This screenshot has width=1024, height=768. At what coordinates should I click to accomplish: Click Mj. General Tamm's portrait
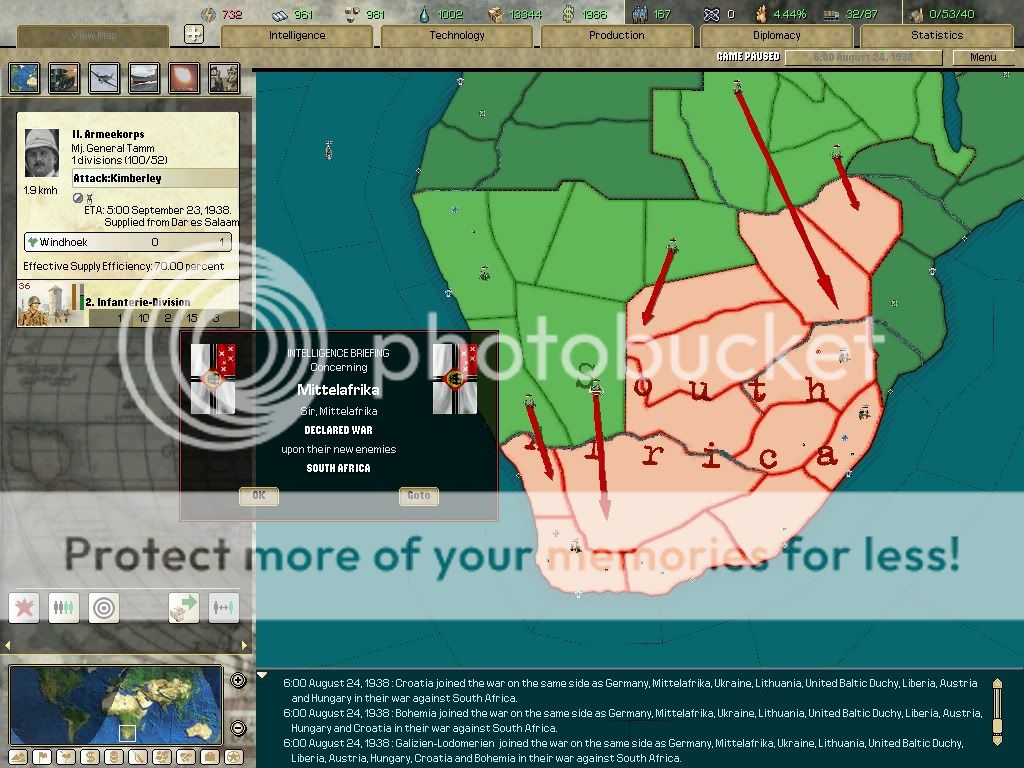point(42,153)
